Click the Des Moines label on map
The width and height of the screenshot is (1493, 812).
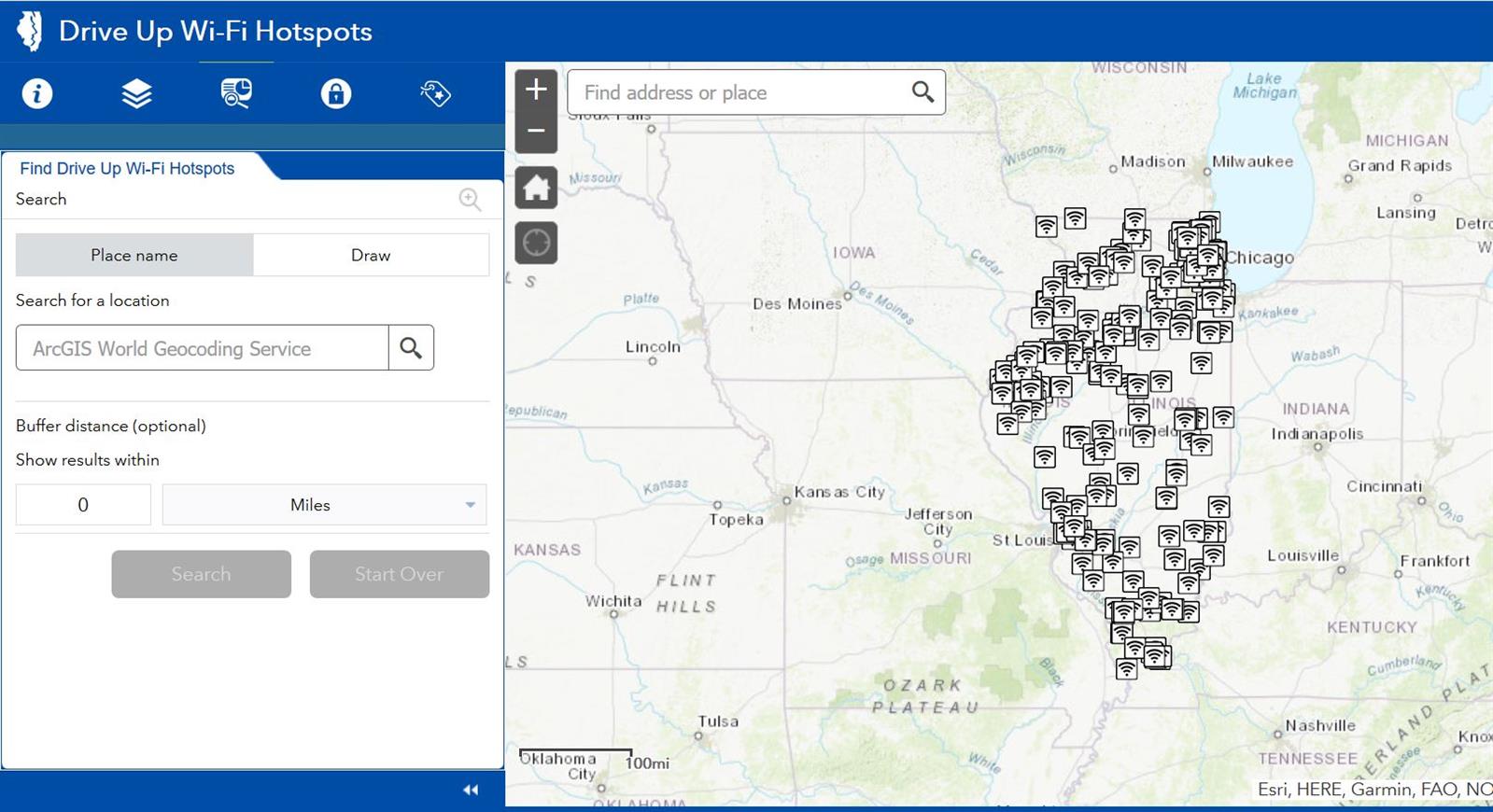[797, 303]
